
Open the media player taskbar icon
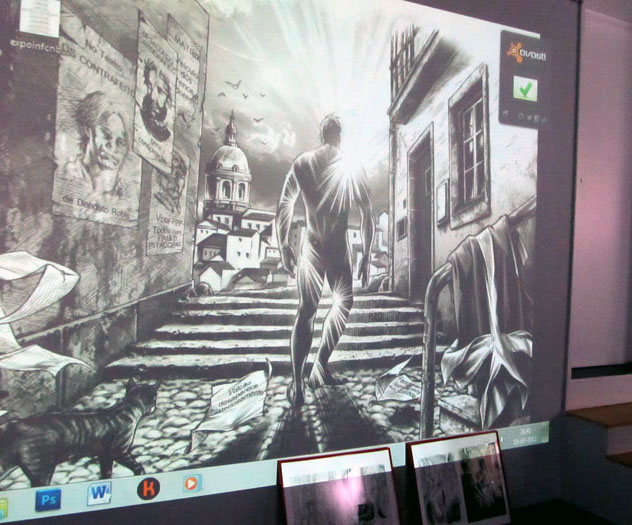pos(192,483)
